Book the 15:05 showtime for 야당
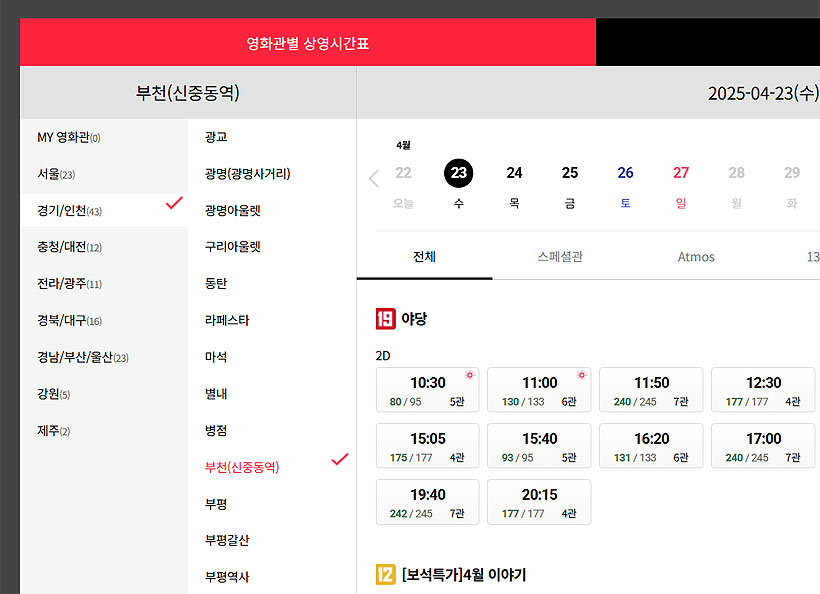 pos(427,445)
